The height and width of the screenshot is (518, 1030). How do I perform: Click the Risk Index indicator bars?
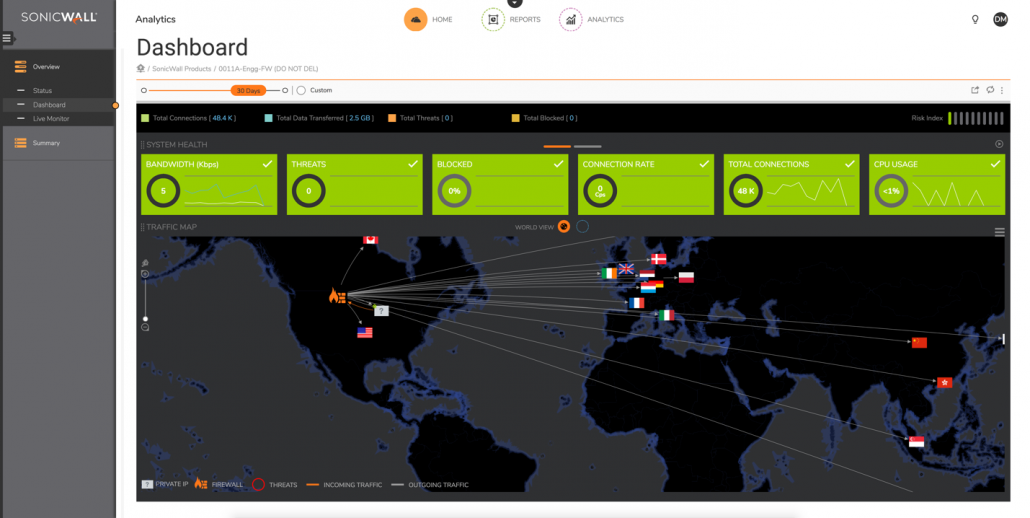point(975,118)
